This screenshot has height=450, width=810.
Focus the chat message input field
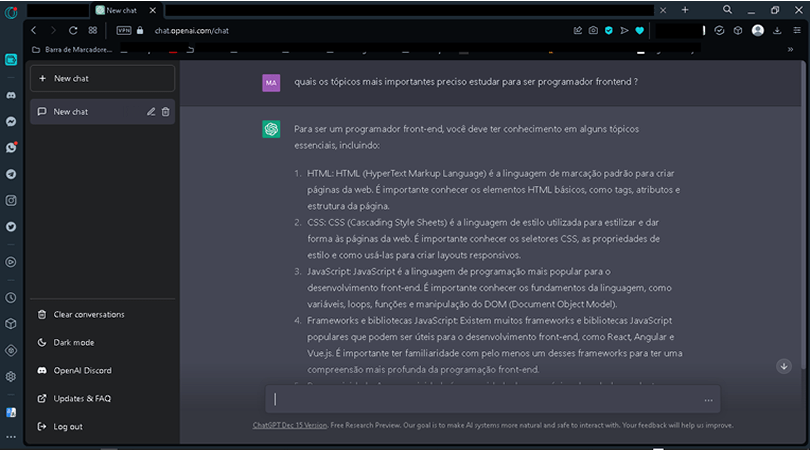(x=485, y=399)
